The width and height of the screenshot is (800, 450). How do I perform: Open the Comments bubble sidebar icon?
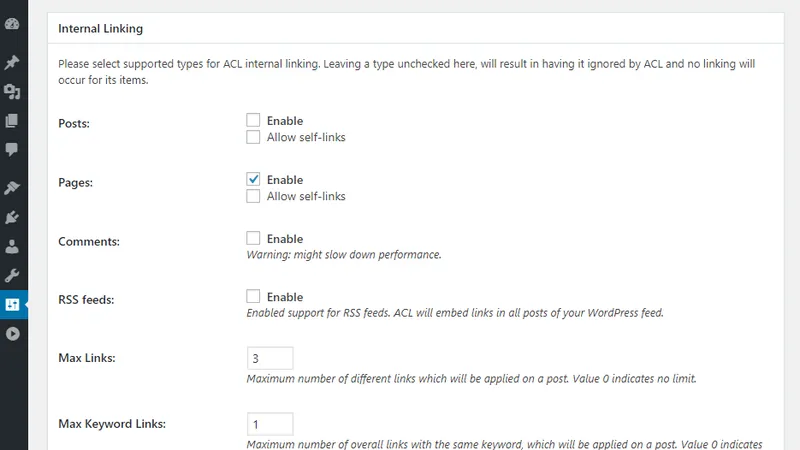(x=12, y=149)
